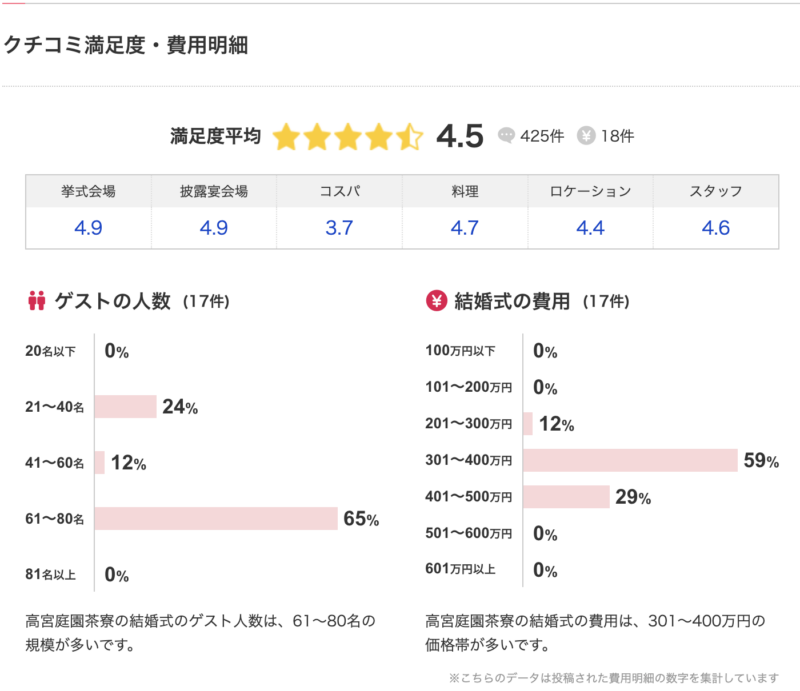Viewport: 800px width, 691px height.
Task: Click the pink guest people icon
Action: point(37,300)
